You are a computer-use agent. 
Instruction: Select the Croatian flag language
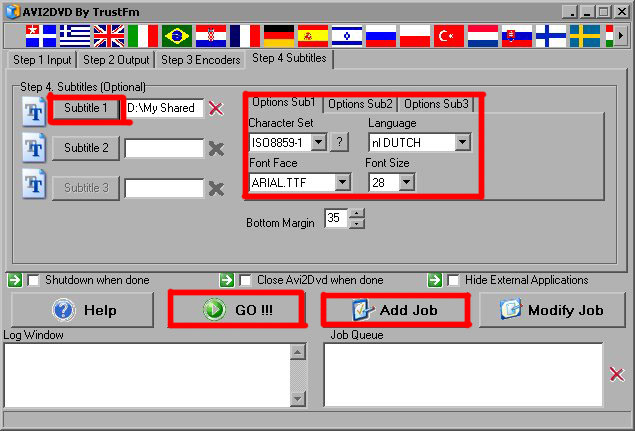[211, 36]
